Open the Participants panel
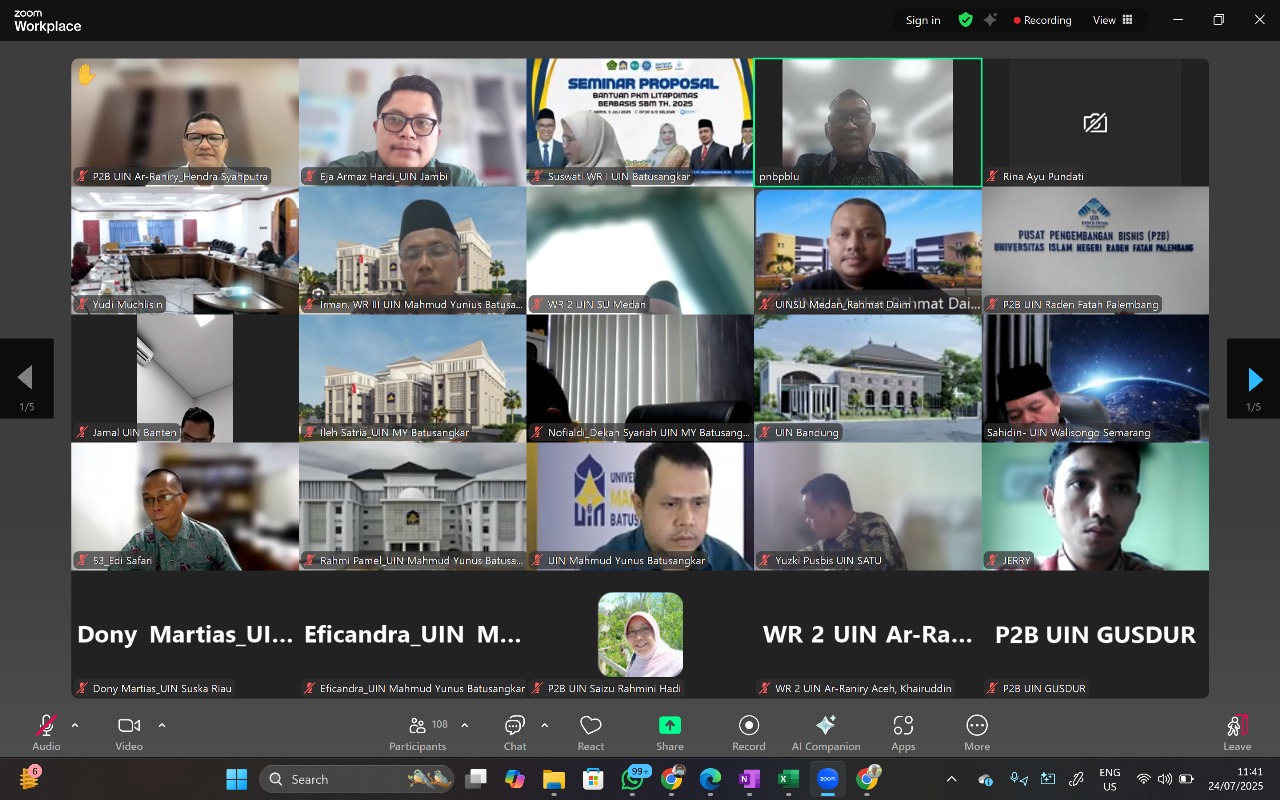The width and height of the screenshot is (1280, 800). (x=418, y=732)
